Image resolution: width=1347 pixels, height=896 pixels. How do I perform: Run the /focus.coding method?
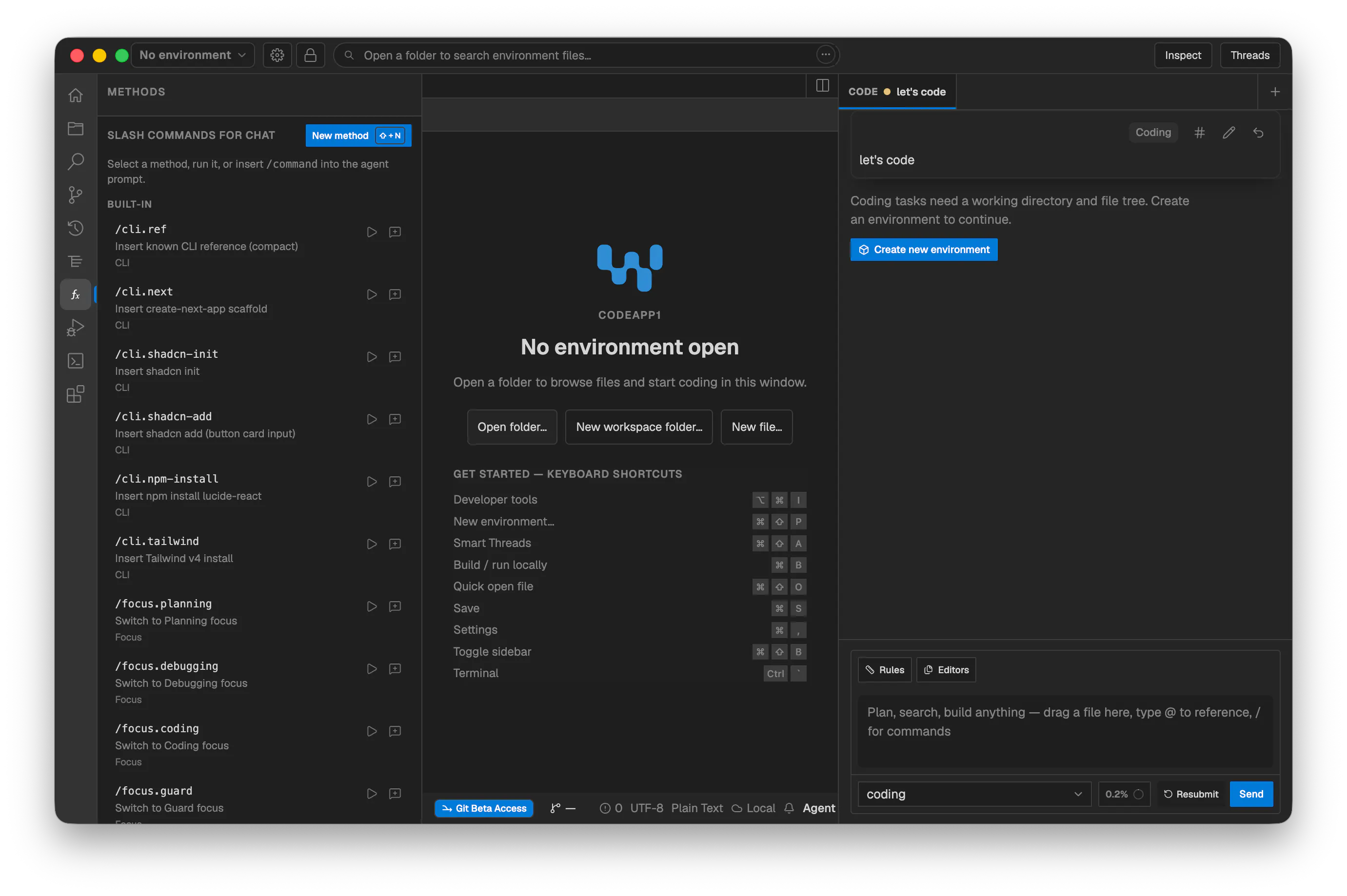[372, 731]
